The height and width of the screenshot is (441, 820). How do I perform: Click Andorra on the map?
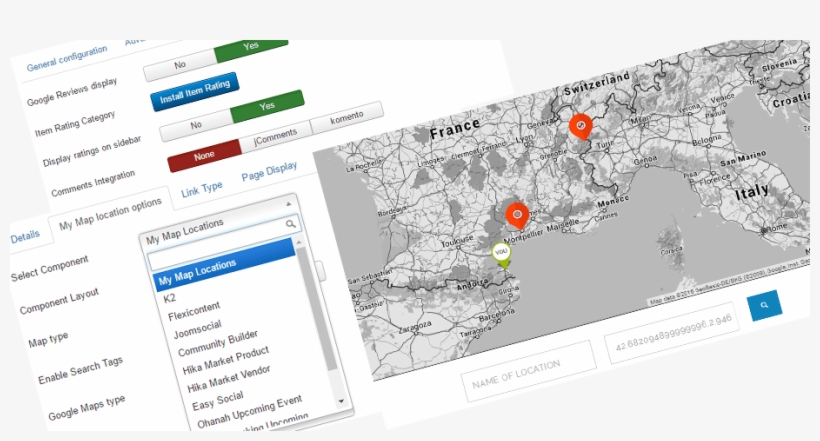(x=472, y=285)
